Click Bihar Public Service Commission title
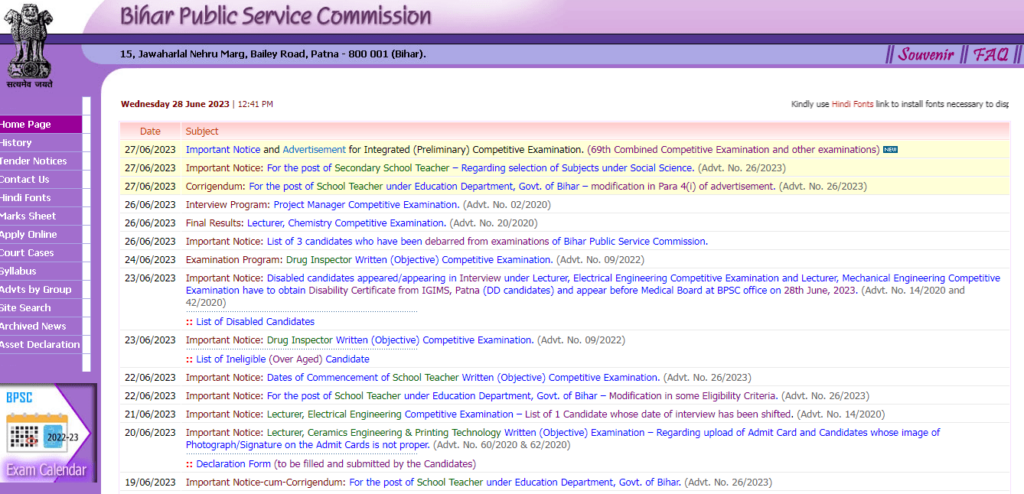 point(275,16)
